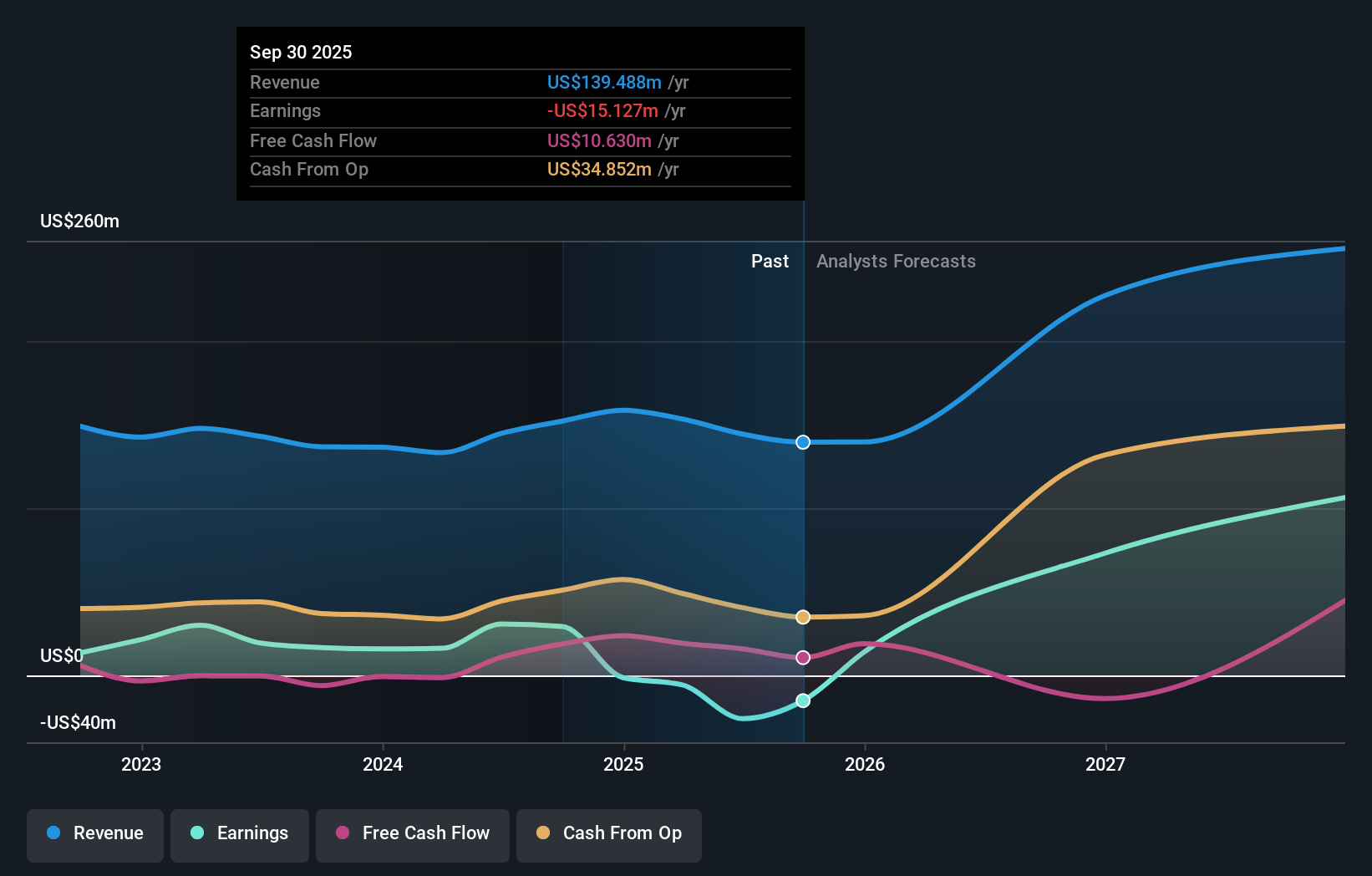Open the US$139.488m Revenue value link
The image size is (1372, 876).
[x=604, y=83]
